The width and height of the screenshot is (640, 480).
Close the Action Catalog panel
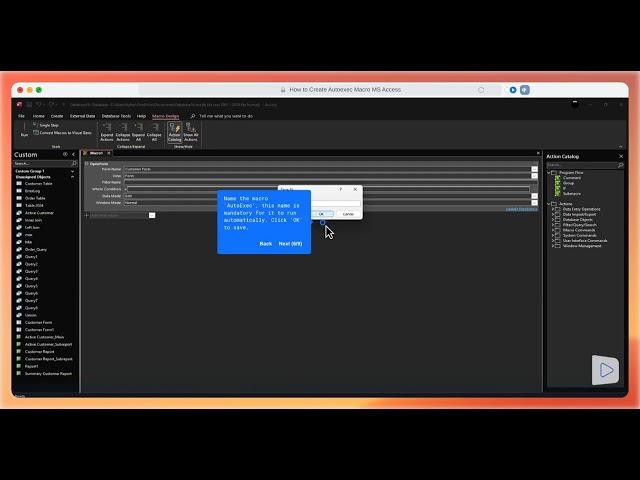coord(621,156)
